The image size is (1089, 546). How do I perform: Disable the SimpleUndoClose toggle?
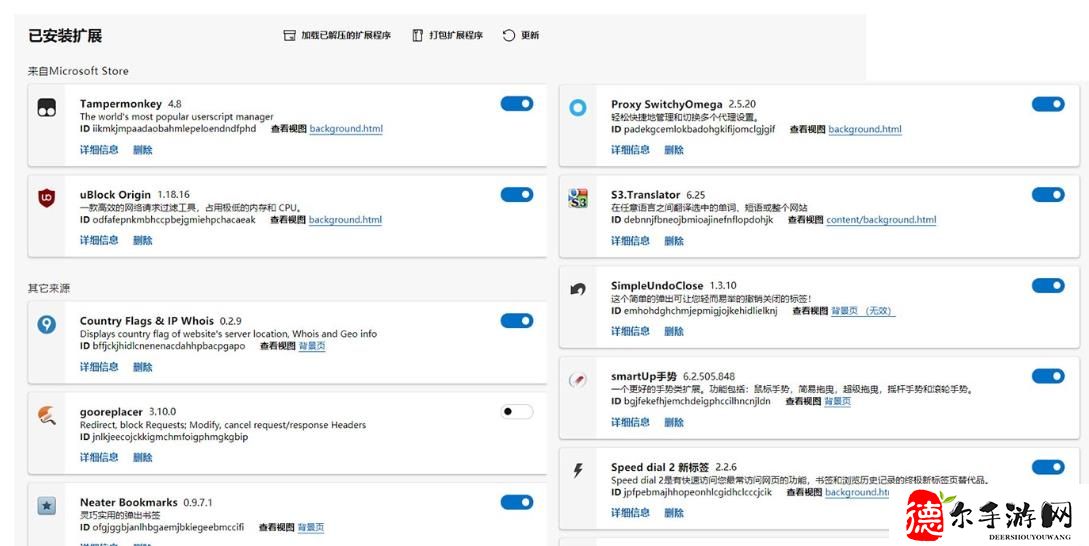tap(1048, 286)
